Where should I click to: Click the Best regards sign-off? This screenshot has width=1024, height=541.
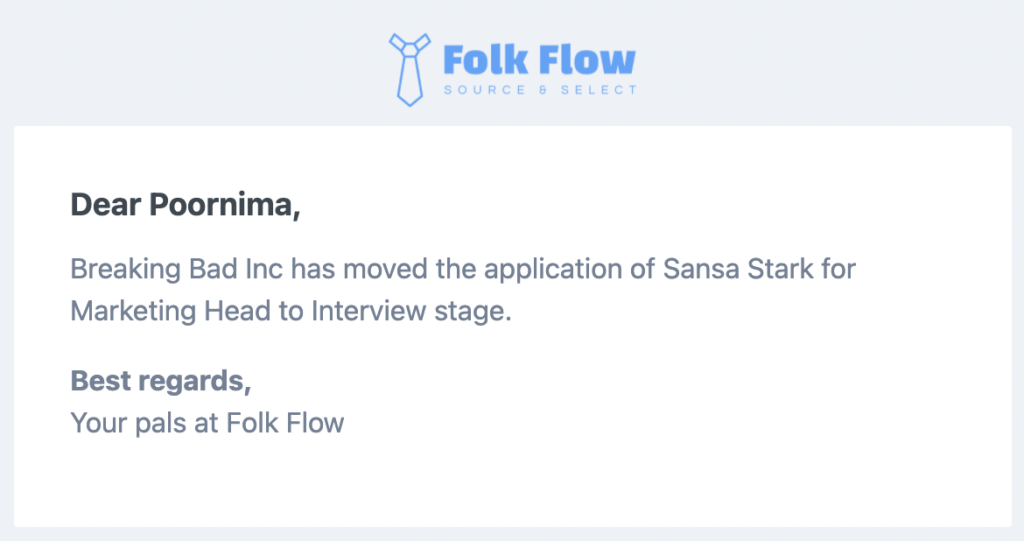click(161, 381)
